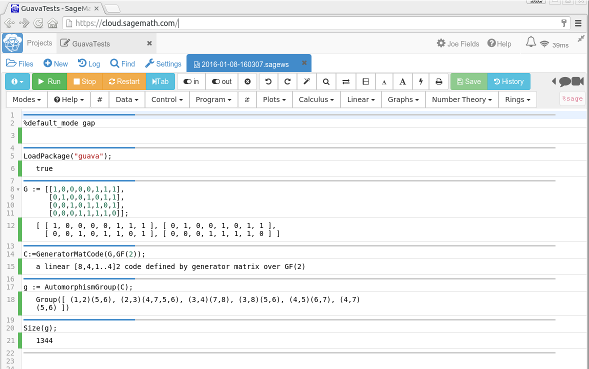Close the sagews file tab
Image resolution: width=589 pixels, height=369 pixels.
(x=304, y=63)
